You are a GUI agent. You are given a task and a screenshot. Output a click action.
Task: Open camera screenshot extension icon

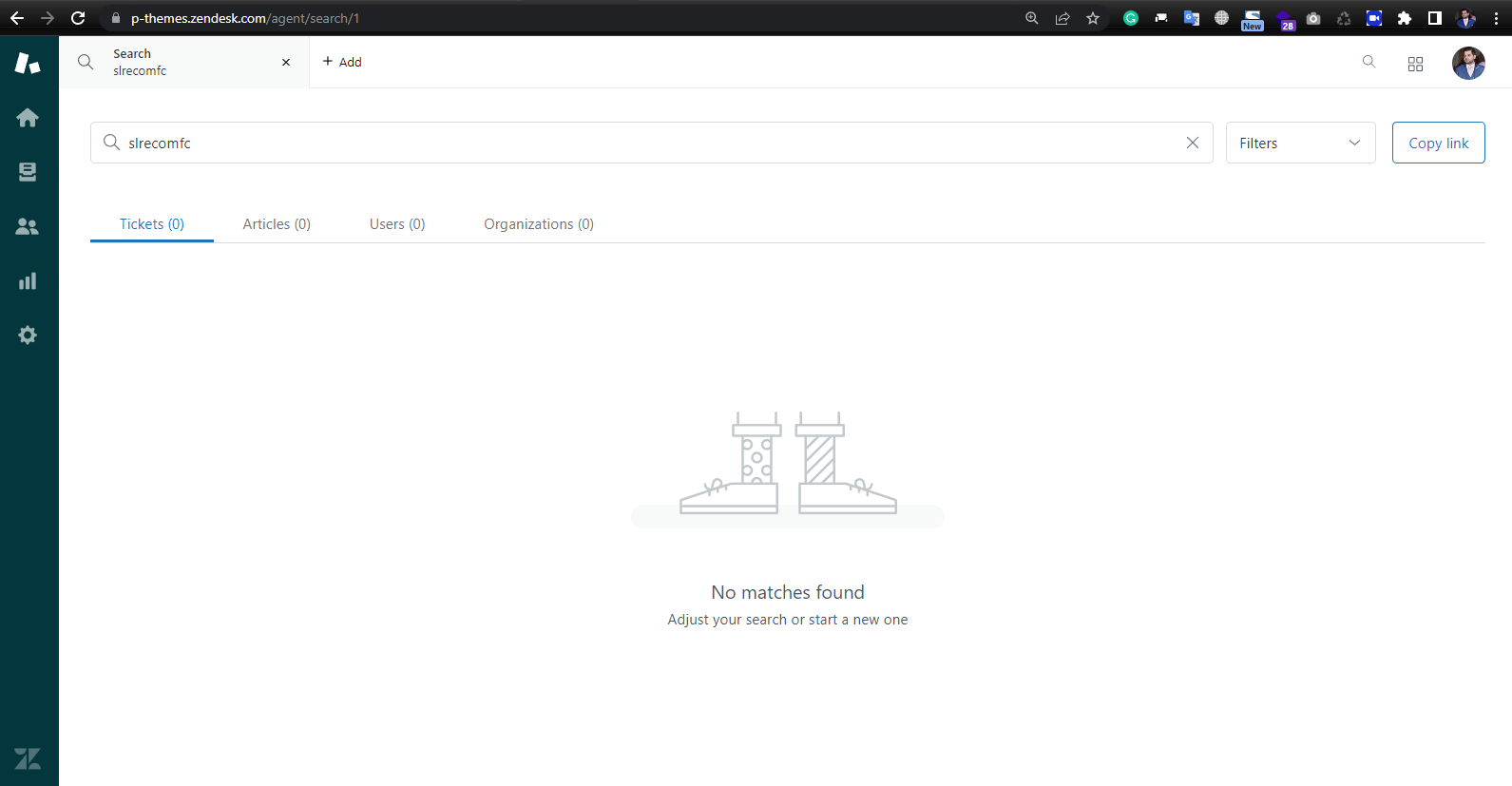[1313, 18]
